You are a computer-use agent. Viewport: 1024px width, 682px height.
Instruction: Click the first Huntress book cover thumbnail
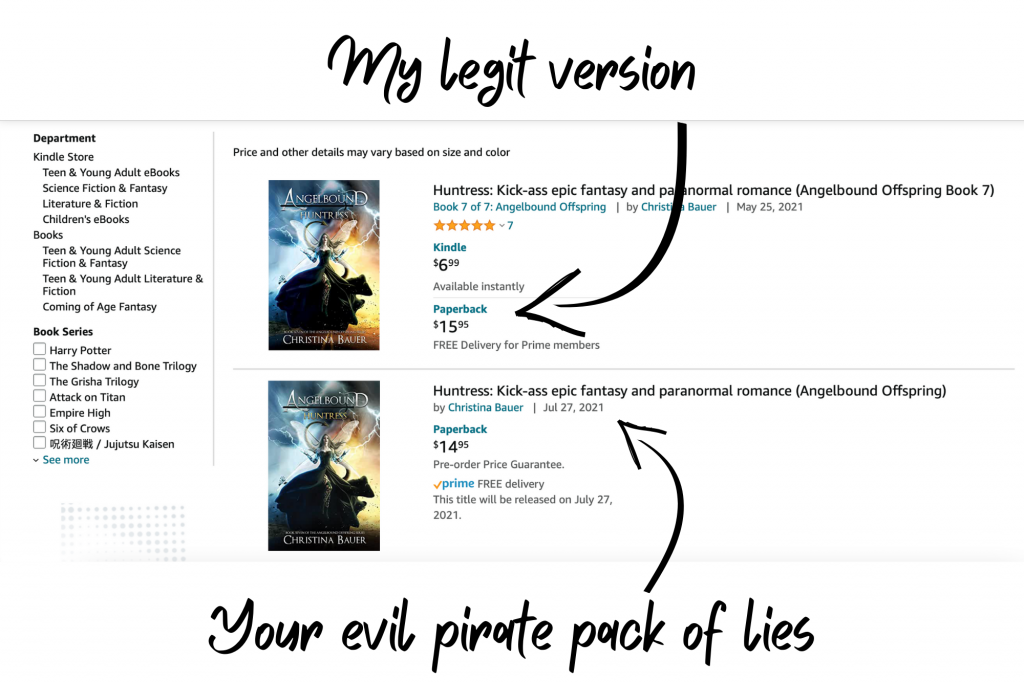pos(324,265)
